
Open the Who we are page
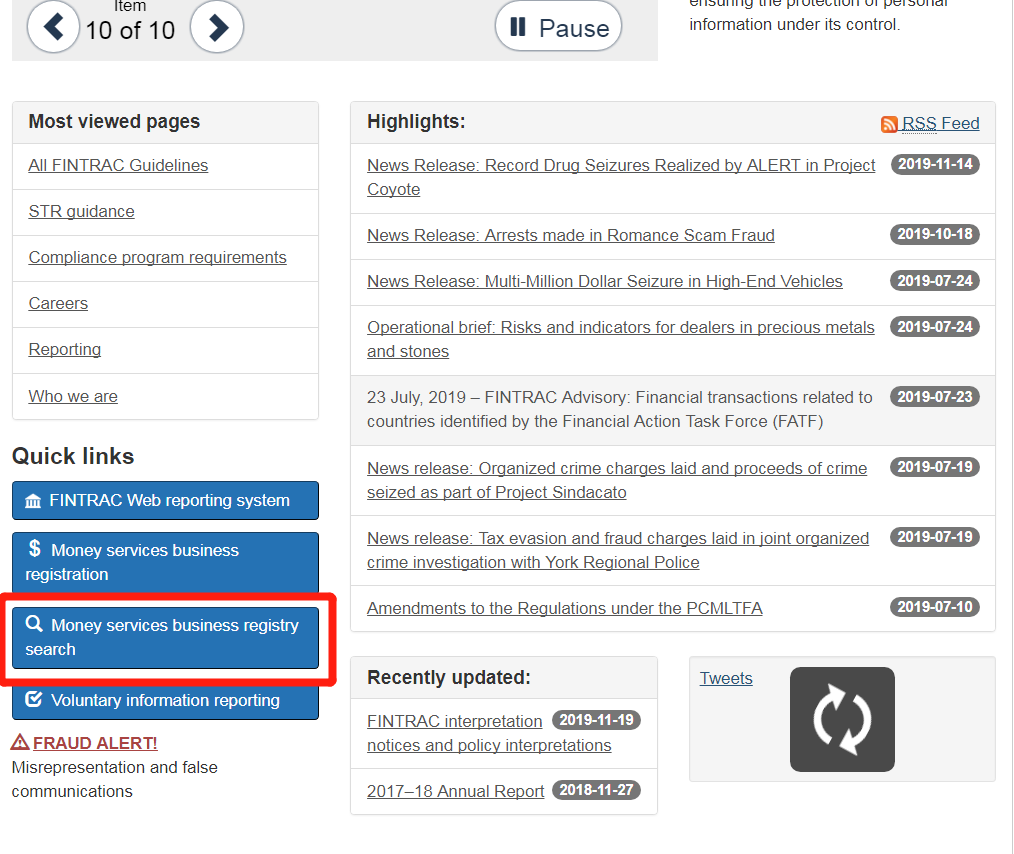point(73,396)
